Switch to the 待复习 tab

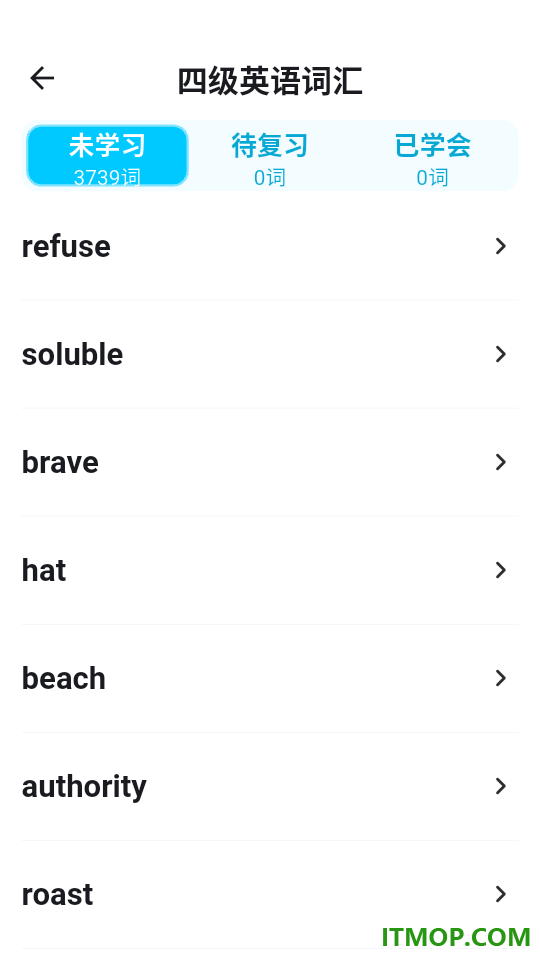pos(270,156)
